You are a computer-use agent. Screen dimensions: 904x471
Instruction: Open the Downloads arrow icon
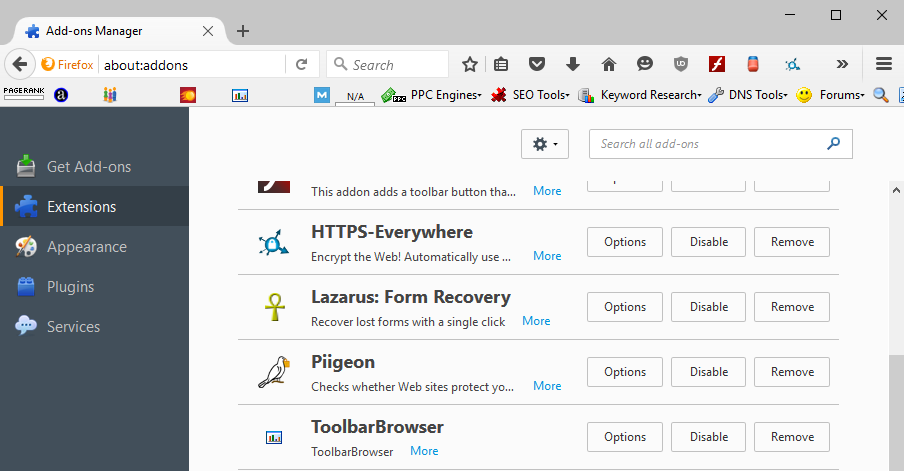click(572, 65)
